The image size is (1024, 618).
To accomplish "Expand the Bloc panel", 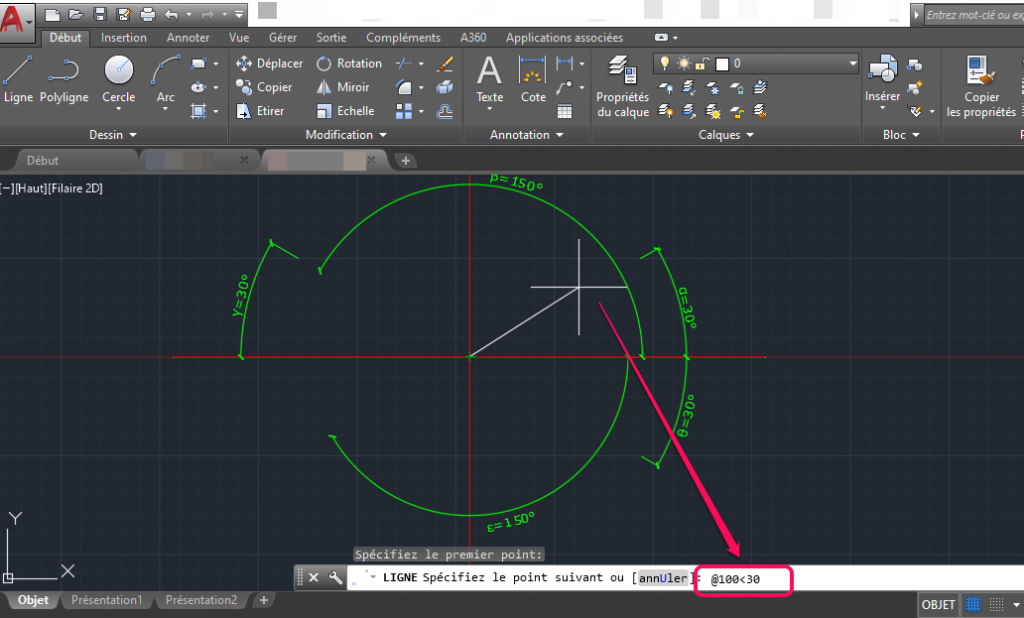I will click(901, 135).
